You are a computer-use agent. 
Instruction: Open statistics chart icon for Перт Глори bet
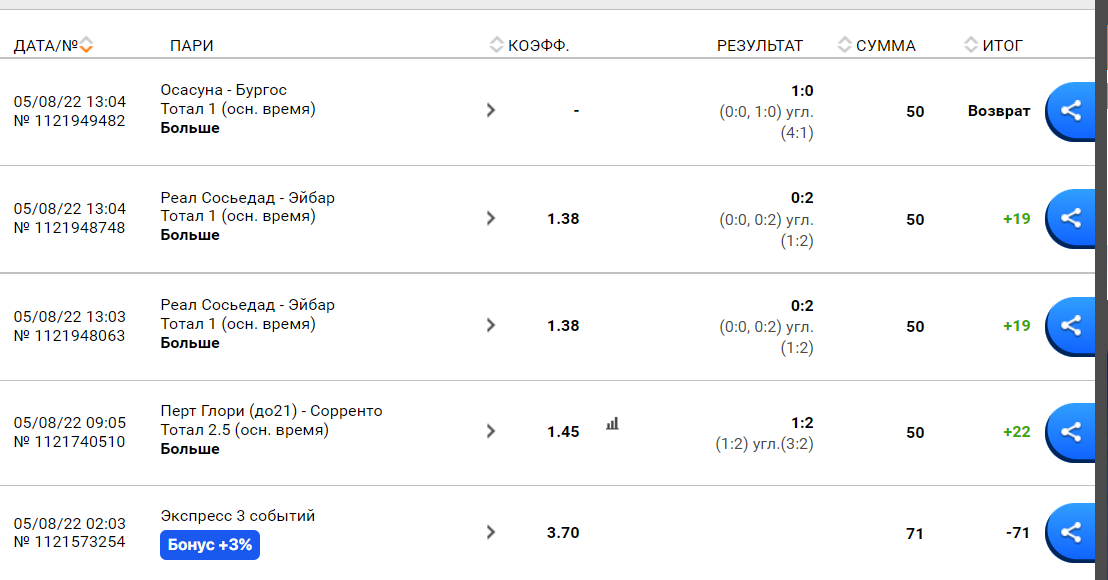[x=613, y=423]
